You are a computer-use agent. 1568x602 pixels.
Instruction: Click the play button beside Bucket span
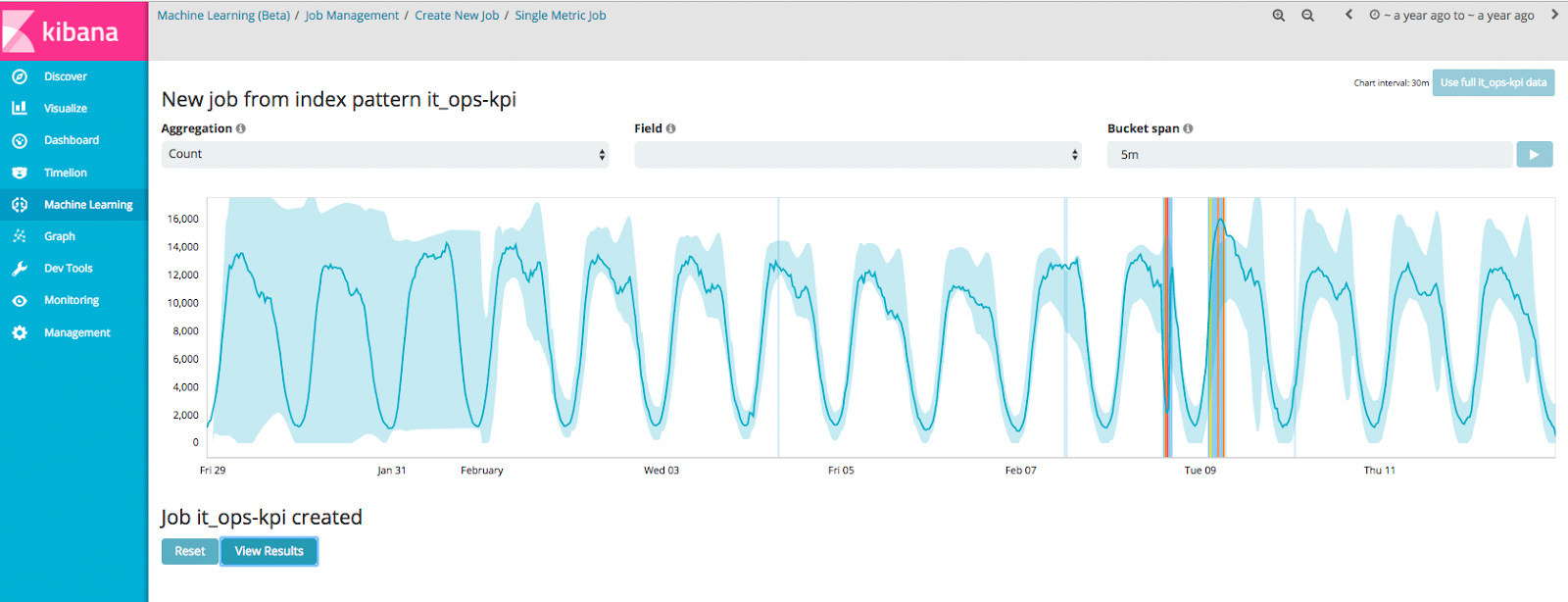[x=1535, y=154]
